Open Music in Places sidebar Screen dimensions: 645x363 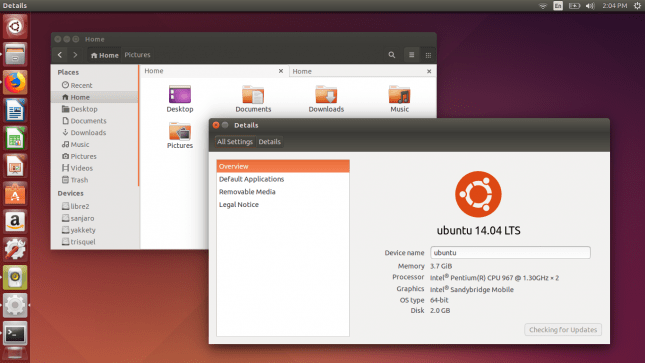[x=95, y=144]
